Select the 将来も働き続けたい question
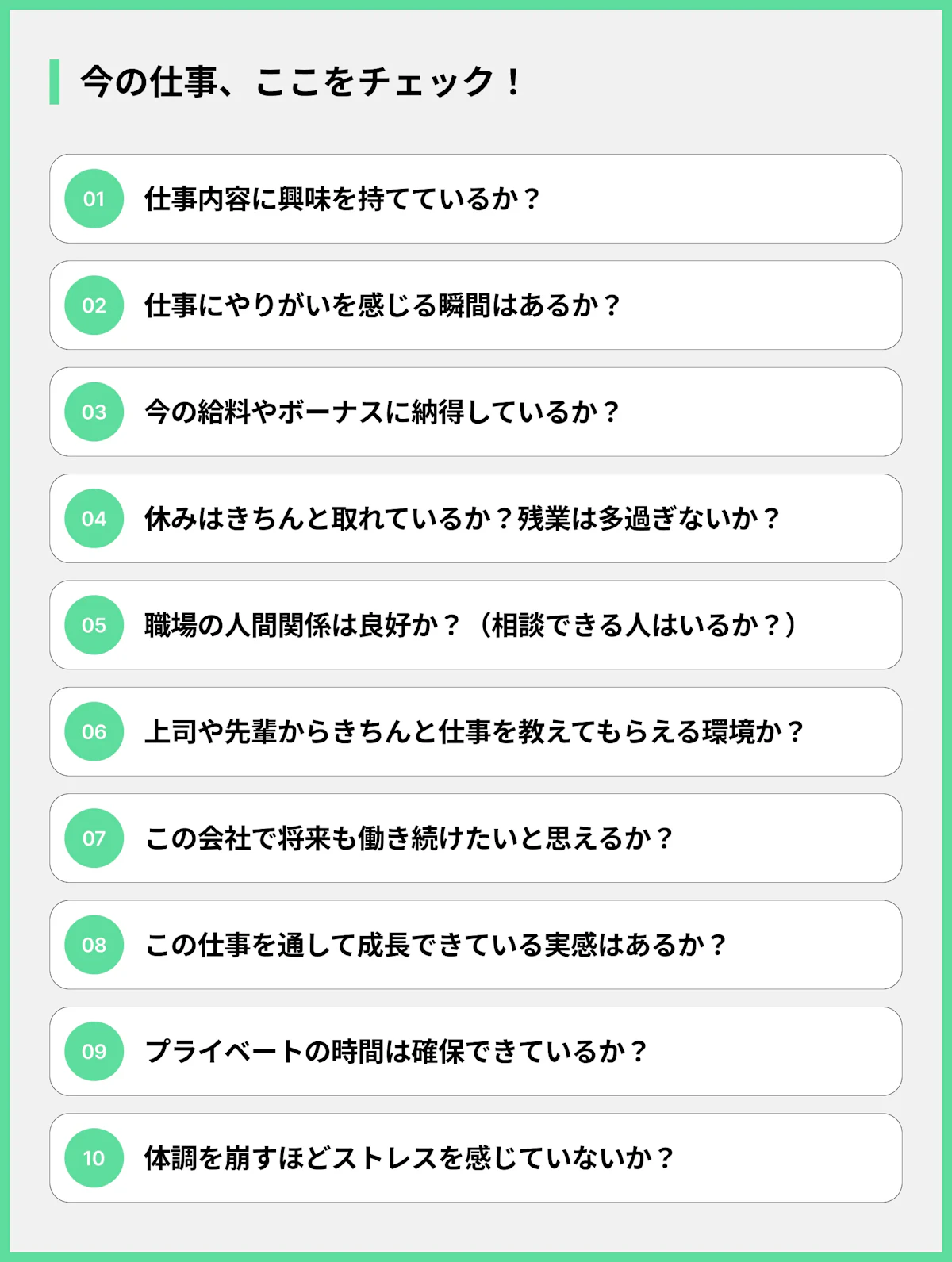The width and height of the screenshot is (952, 1262). [x=409, y=838]
